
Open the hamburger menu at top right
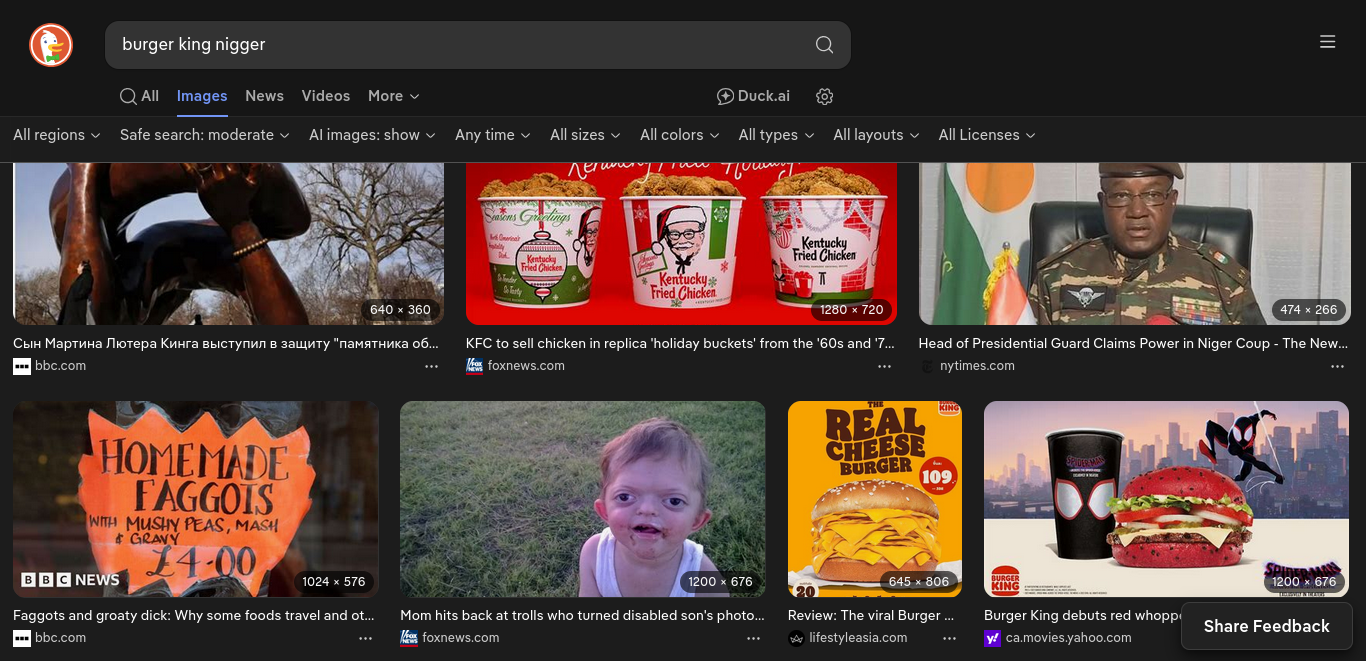[1328, 42]
